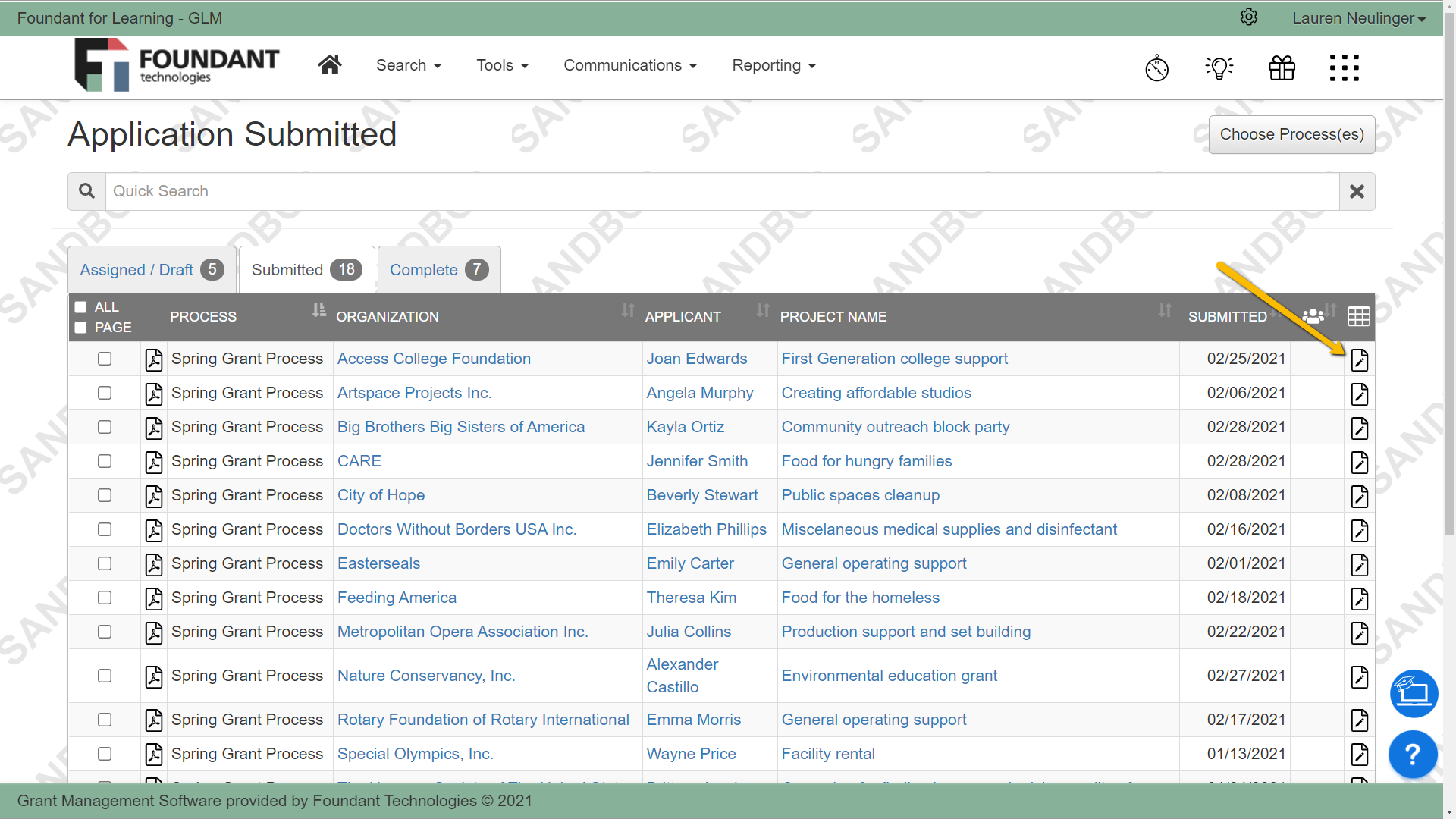Click the Choose Process(es) button
The image size is (1456, 819).
(x=1291, y=134)
